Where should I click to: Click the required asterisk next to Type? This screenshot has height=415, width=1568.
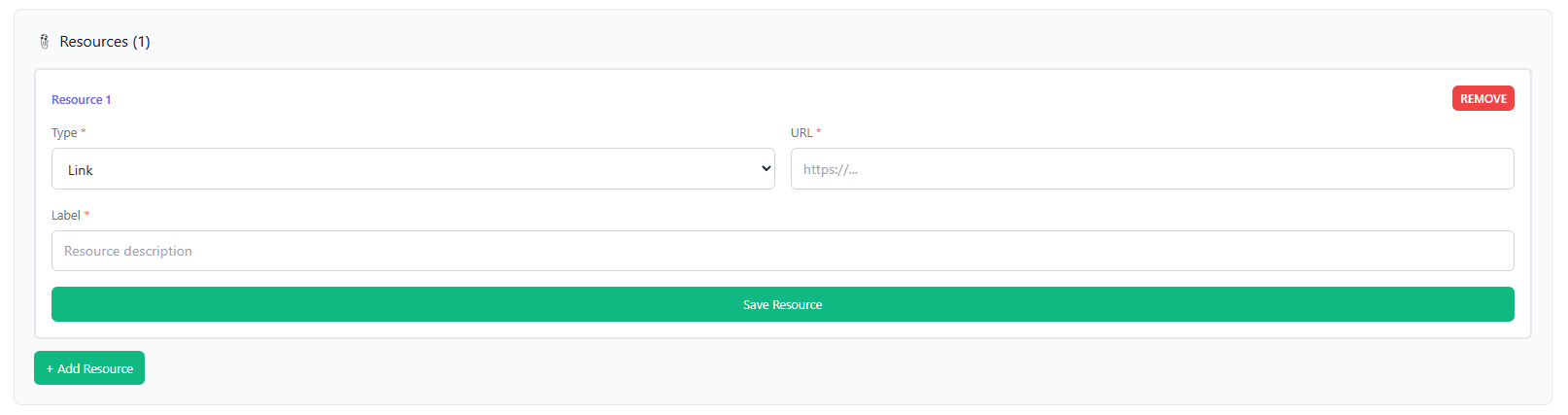point(84,132)
